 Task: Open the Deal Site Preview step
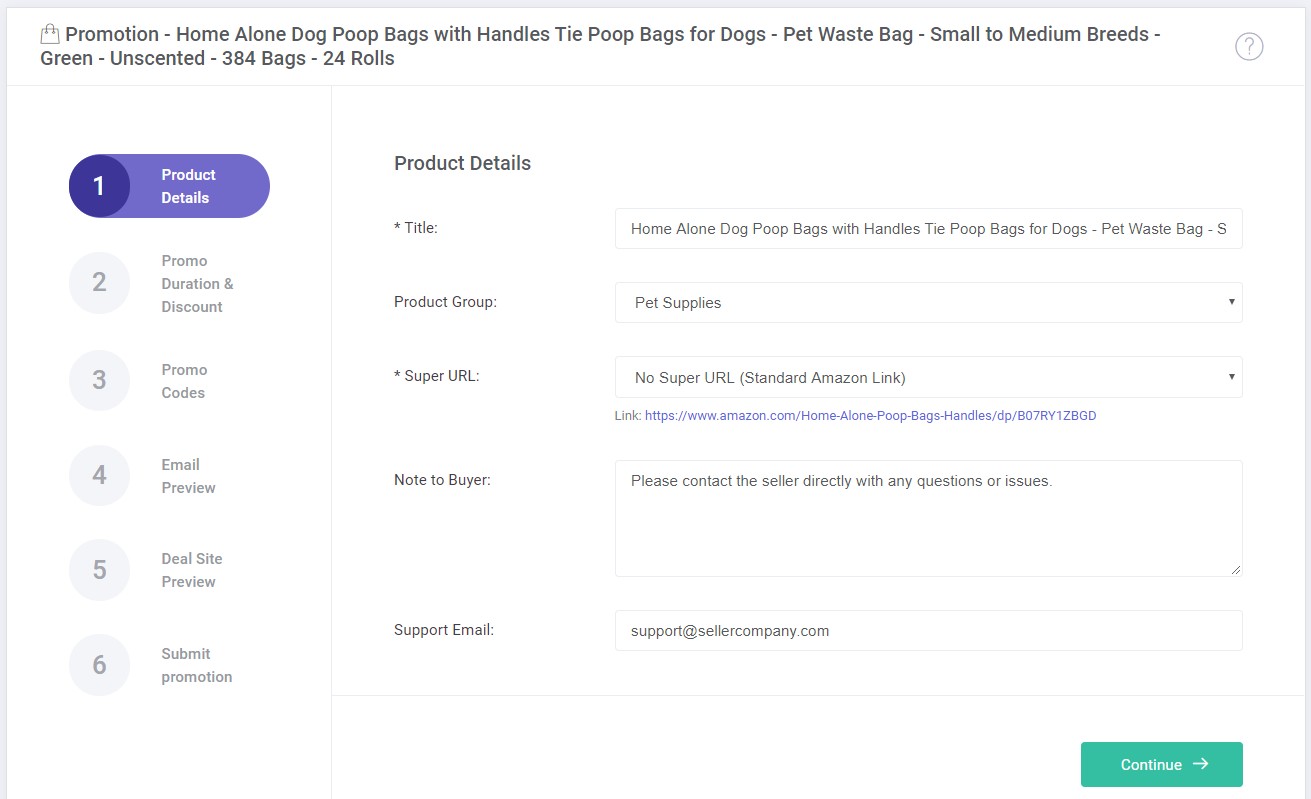(x=191, y=570)
